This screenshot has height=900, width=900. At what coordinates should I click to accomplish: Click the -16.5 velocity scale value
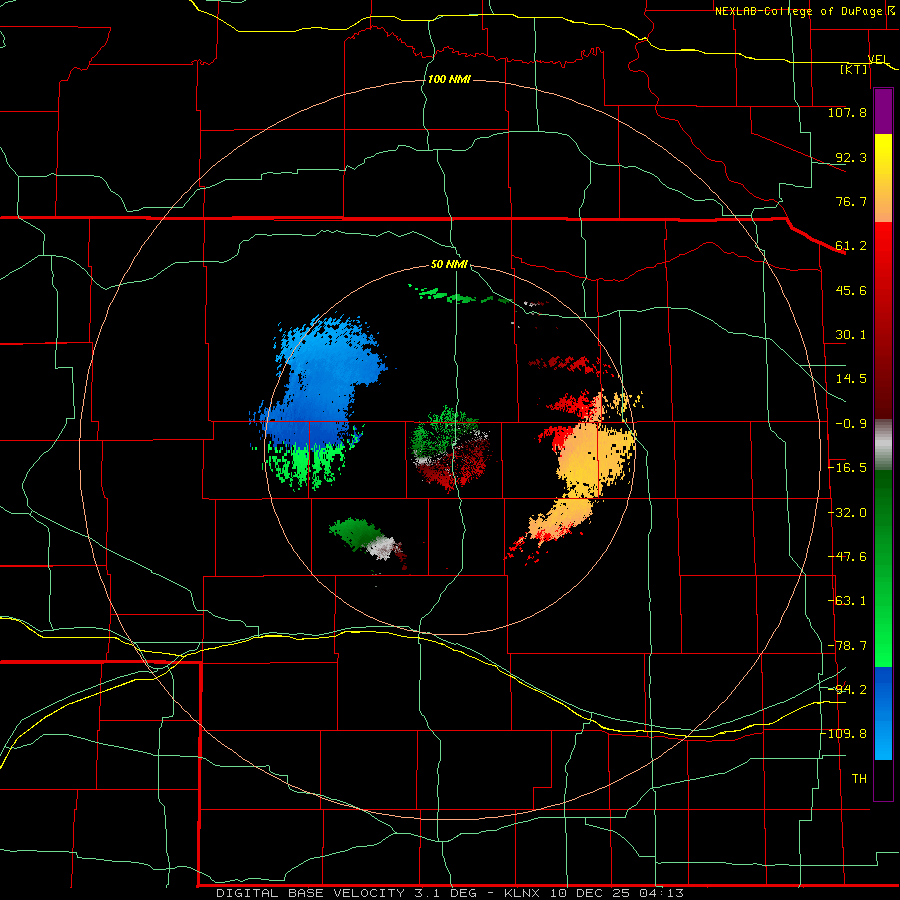848,468
